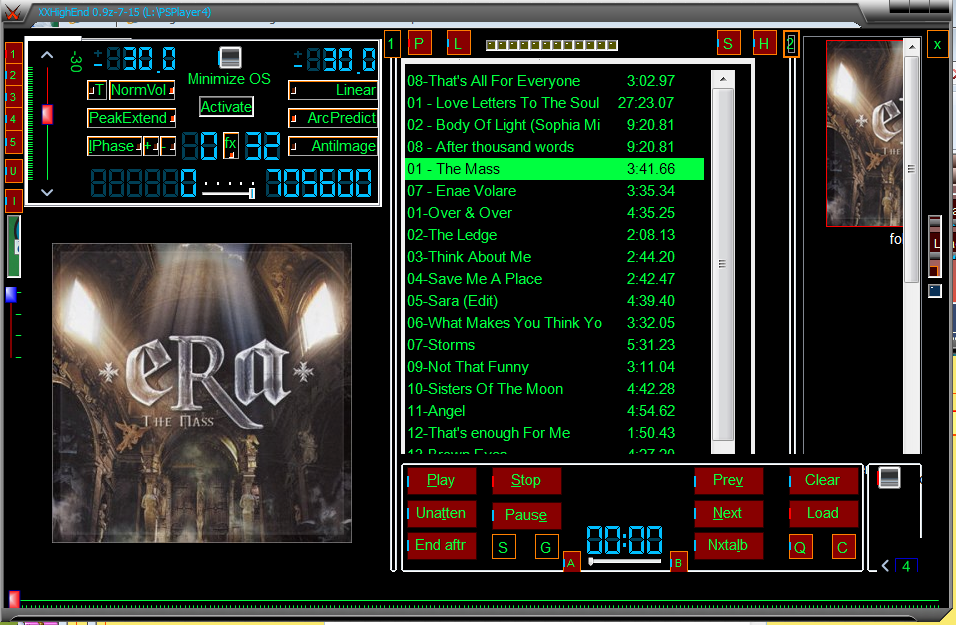The image size is (956, 625).
Task: Jump to next album with Nxtalb
Action: click(729, 545)
